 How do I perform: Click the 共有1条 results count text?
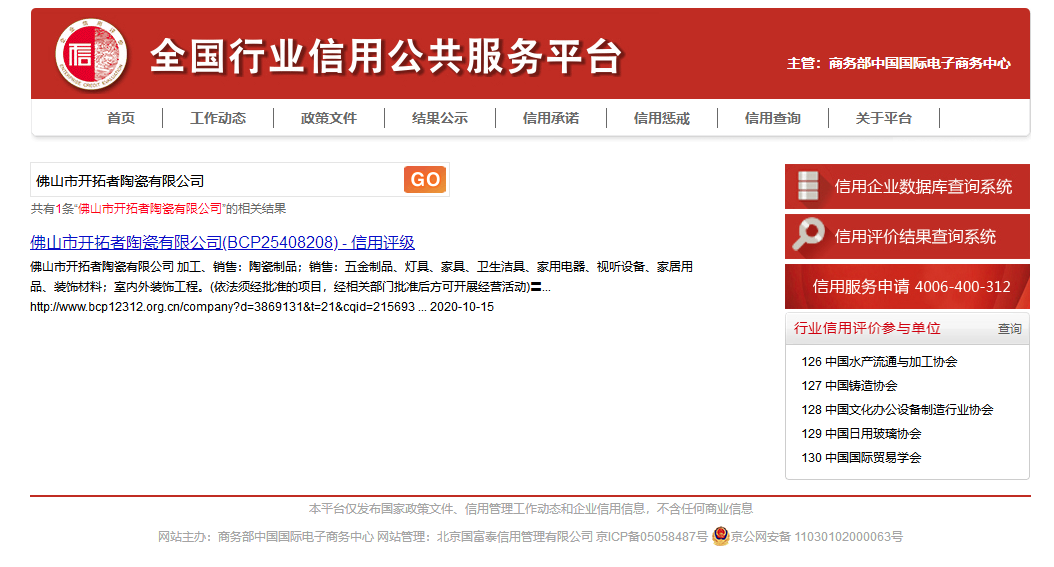tap(158, 208)
